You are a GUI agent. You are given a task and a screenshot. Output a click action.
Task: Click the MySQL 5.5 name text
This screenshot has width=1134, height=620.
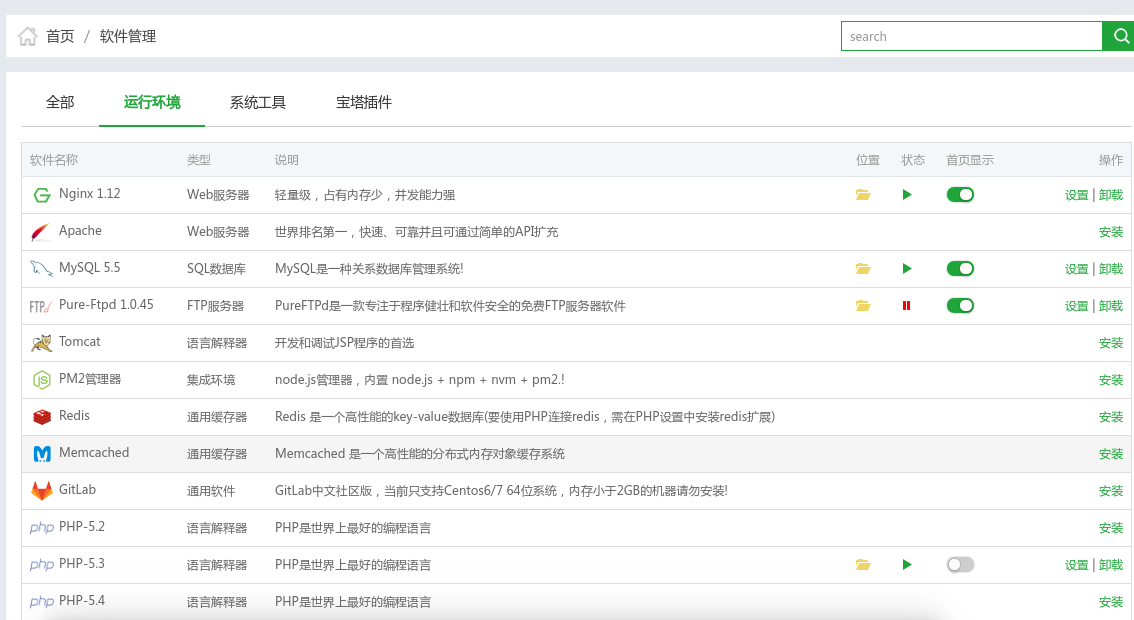pyautogui.click(x=90, y=268)
